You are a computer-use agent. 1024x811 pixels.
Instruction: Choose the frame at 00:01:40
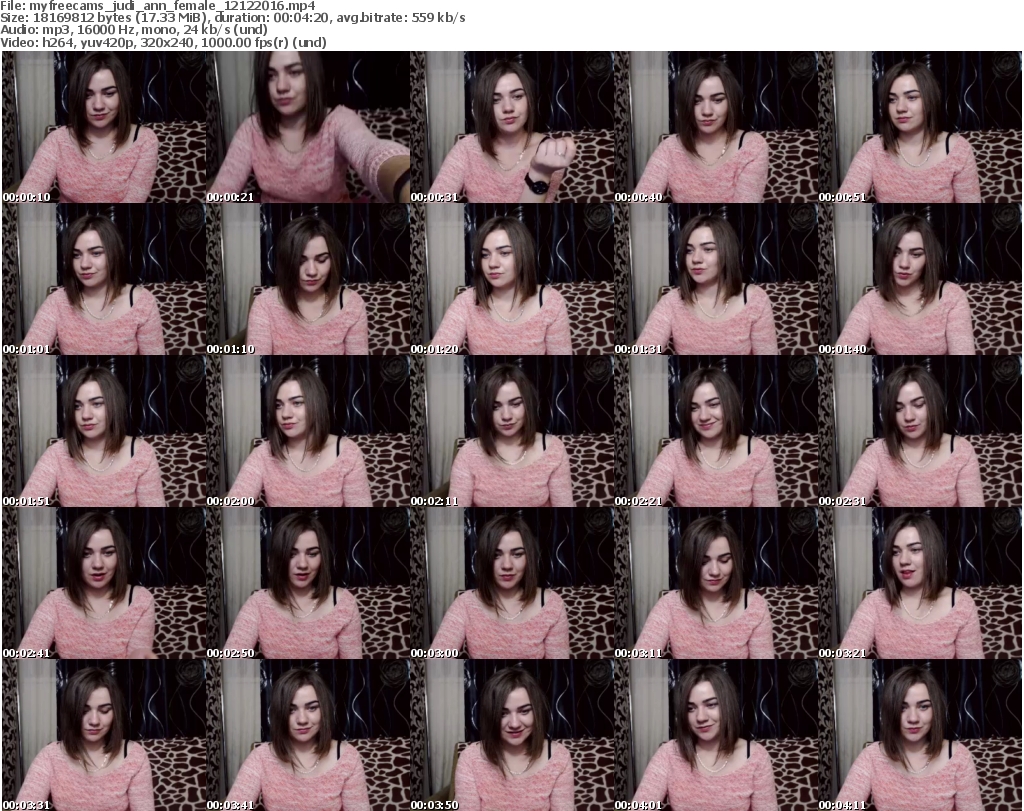coord(920,279)
